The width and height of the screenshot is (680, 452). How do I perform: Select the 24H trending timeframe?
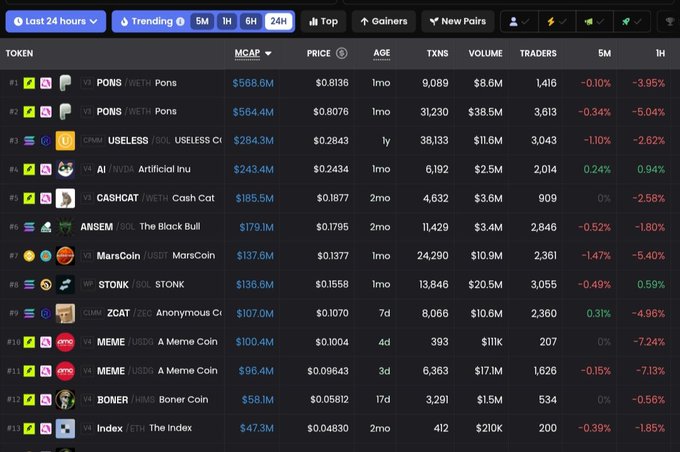[x=278, y=21]
